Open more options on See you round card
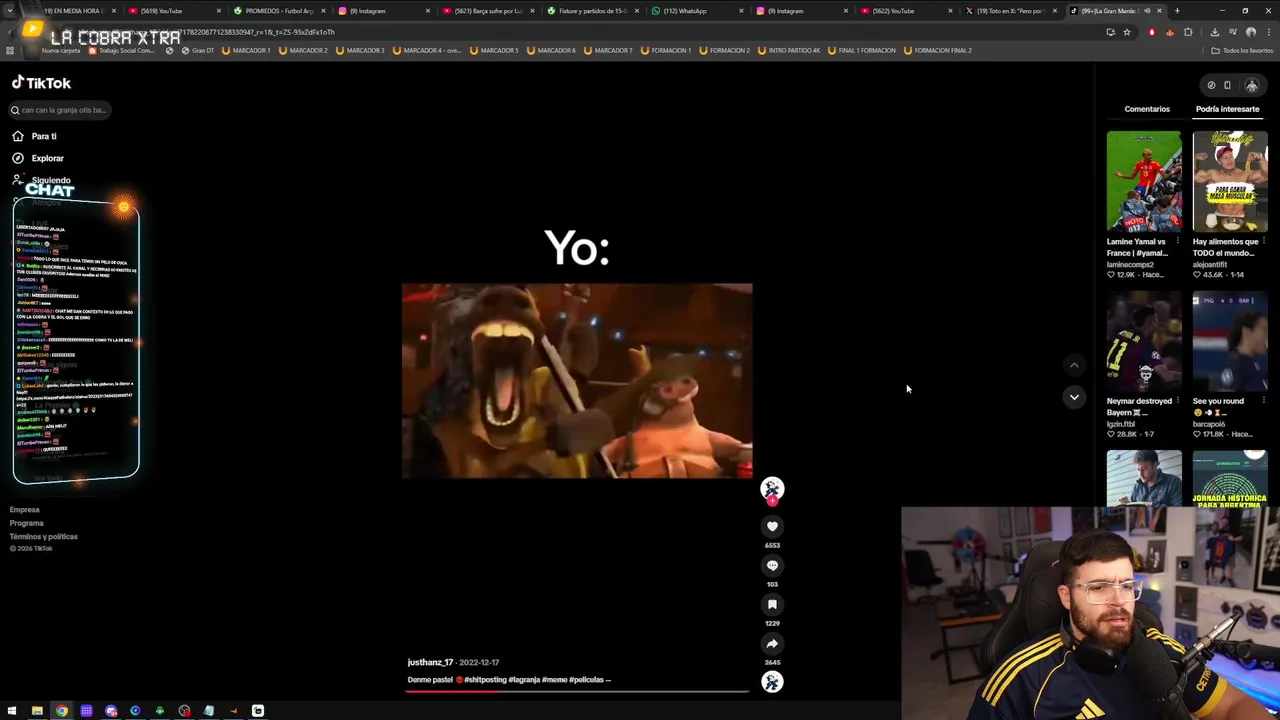The width and height of the screenshot is (1280, 720). 1264,401
